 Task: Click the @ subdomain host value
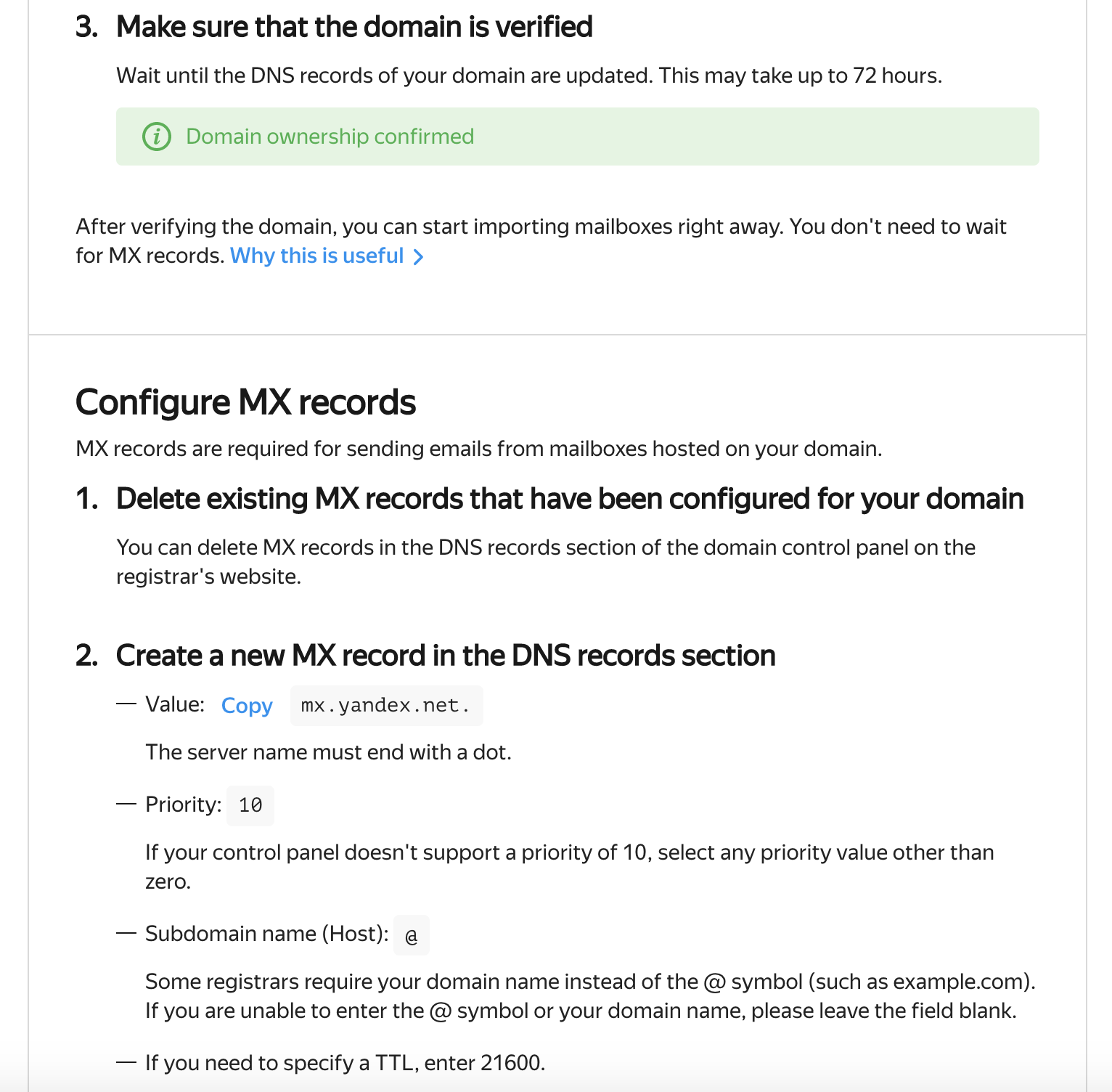(x=412, y=936)
